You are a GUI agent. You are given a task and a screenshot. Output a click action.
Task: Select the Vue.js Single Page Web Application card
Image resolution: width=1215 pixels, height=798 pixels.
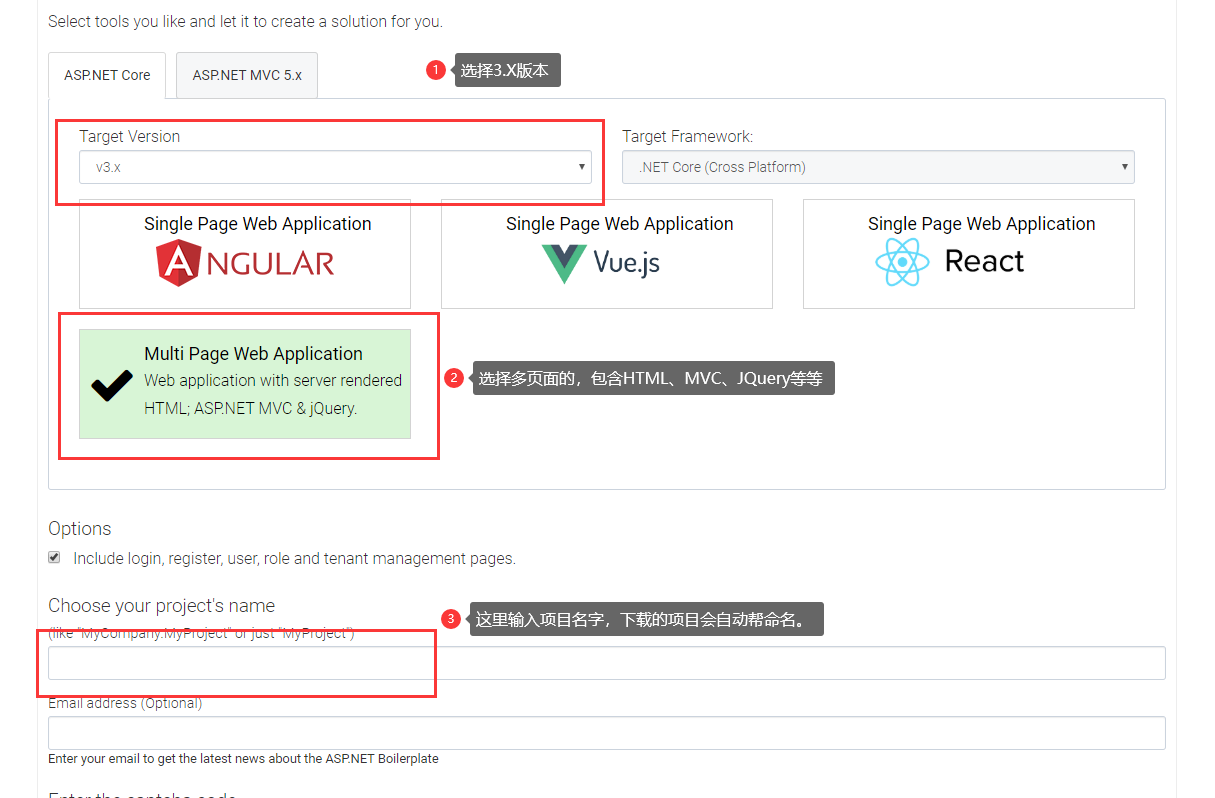coord(607,254)
